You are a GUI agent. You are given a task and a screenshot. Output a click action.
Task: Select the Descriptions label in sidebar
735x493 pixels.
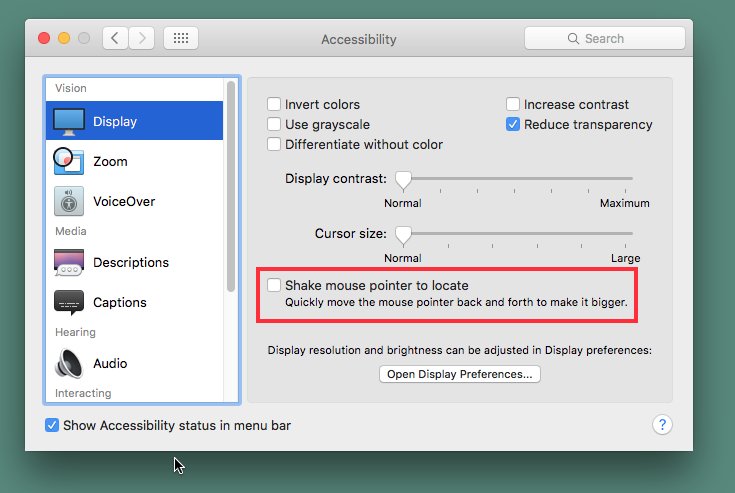[131, 262]
